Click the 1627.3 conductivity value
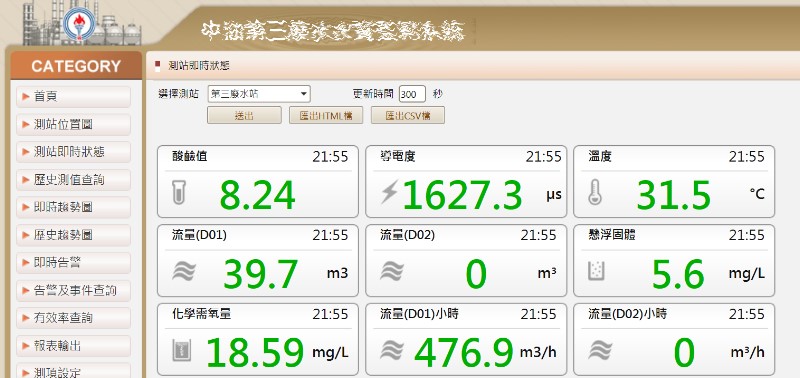Screen dimensions: 800x378 tap(462, 195)
